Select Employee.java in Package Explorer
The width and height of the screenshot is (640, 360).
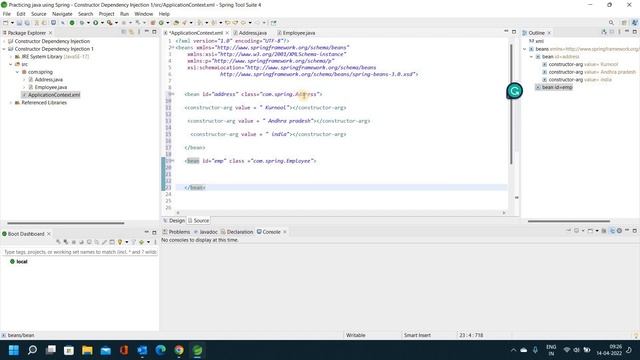(51, 87)
